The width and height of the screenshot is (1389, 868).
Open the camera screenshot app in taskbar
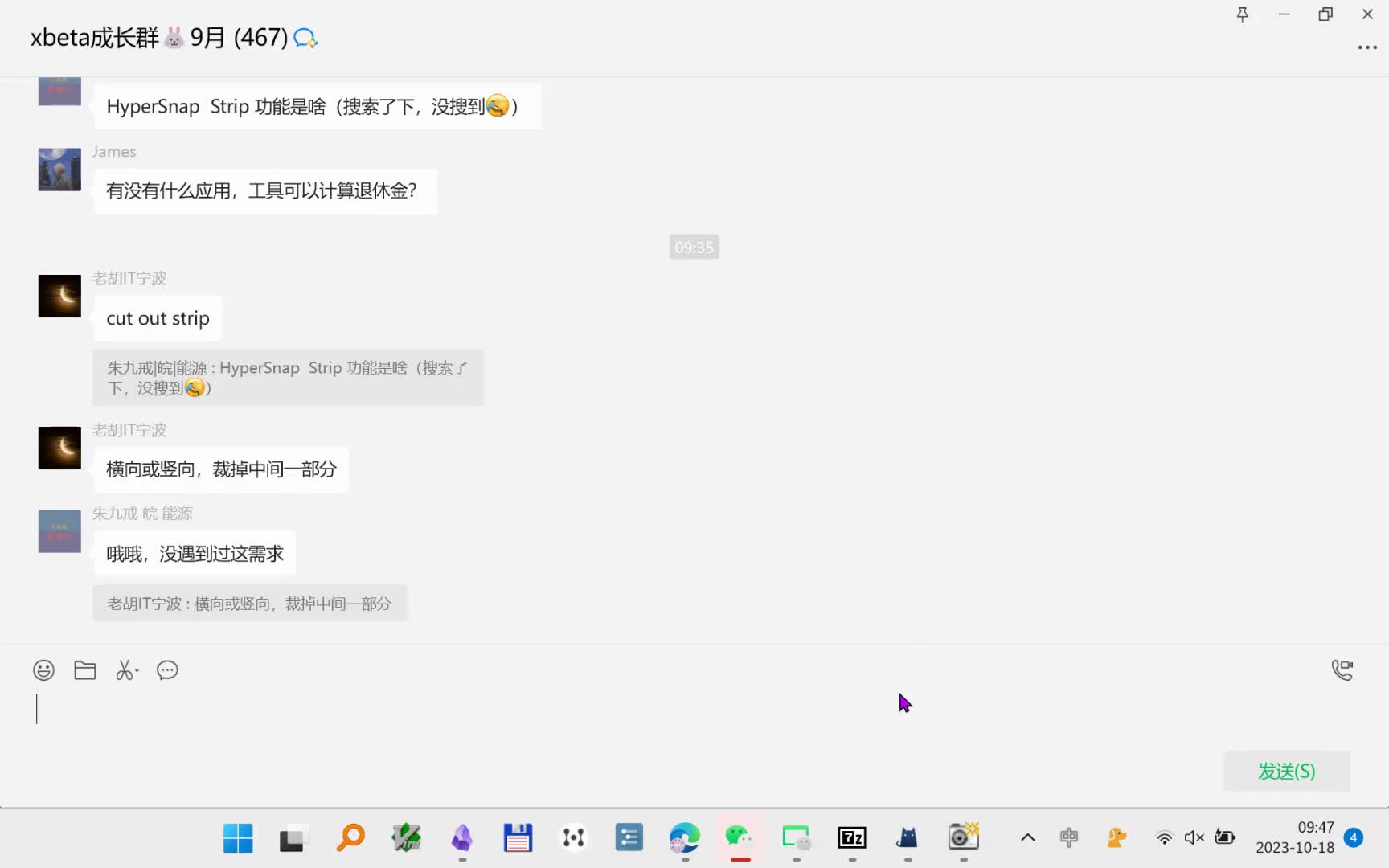[x=963, y=838]
